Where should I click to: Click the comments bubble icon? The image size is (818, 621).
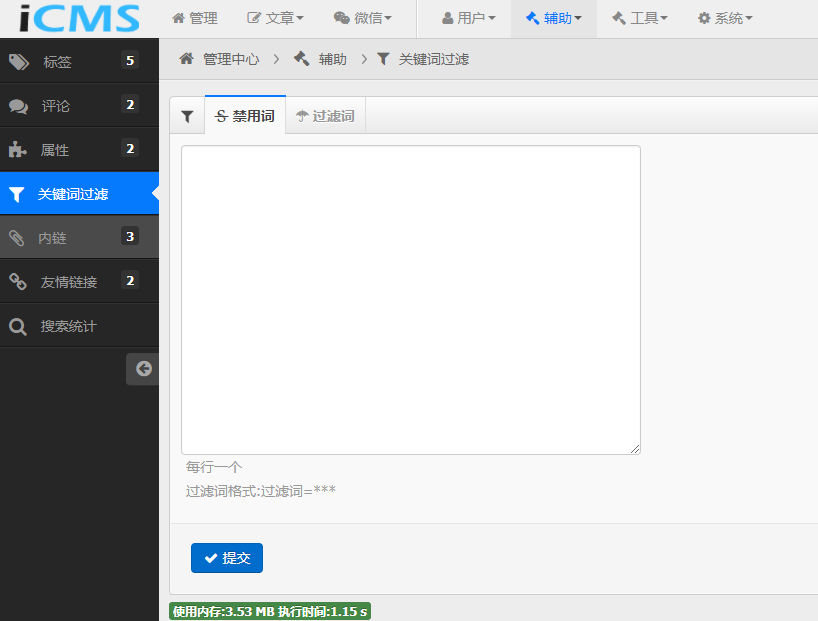(x=19, y=106)
